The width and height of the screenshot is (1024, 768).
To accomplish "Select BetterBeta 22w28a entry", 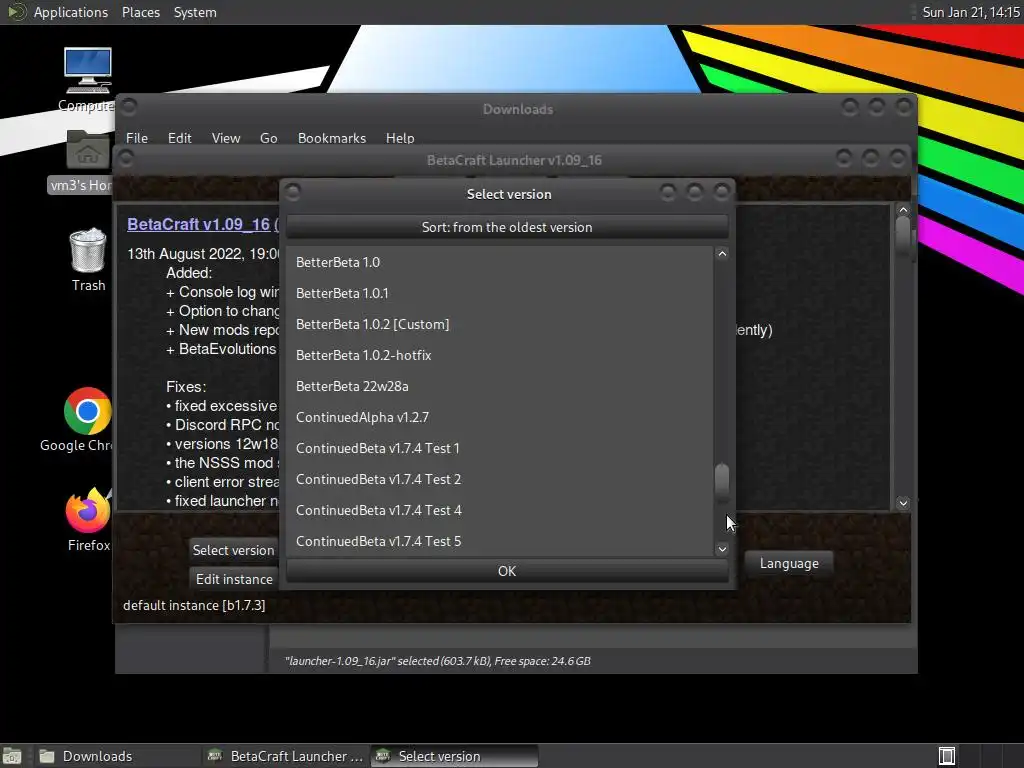I will [x=500, y=386].
